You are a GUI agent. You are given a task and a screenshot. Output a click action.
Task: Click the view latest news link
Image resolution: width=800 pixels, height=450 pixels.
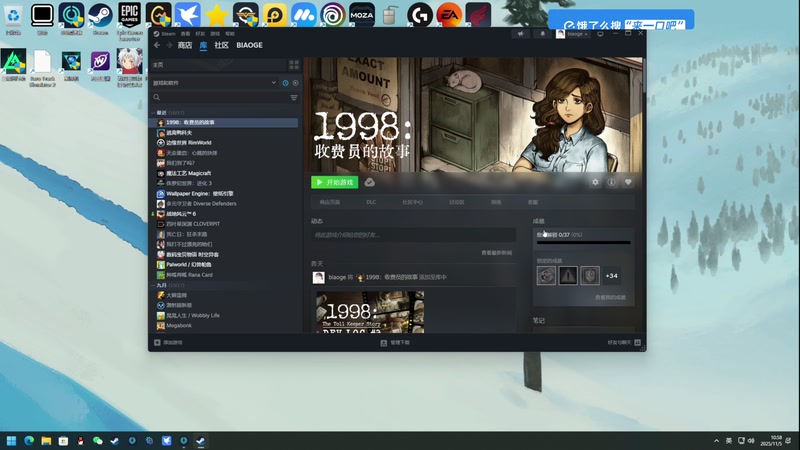click(x=496, y=253)
